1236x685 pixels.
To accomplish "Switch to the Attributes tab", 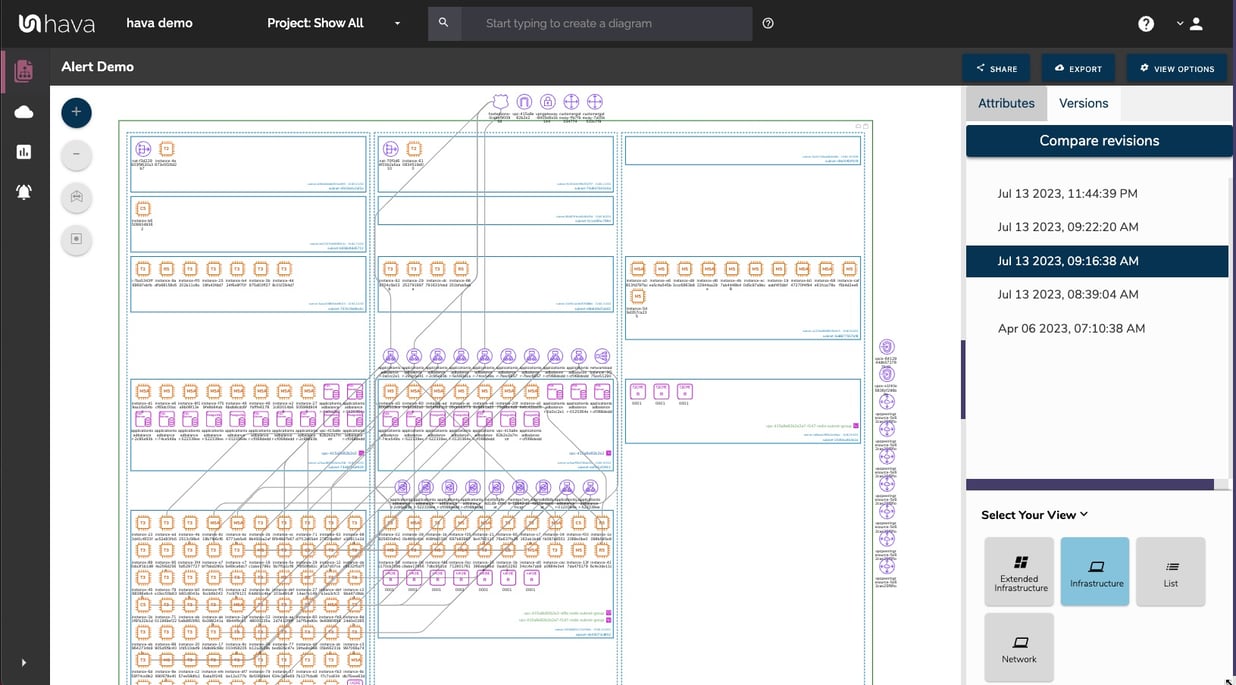I will [1006, 102].
